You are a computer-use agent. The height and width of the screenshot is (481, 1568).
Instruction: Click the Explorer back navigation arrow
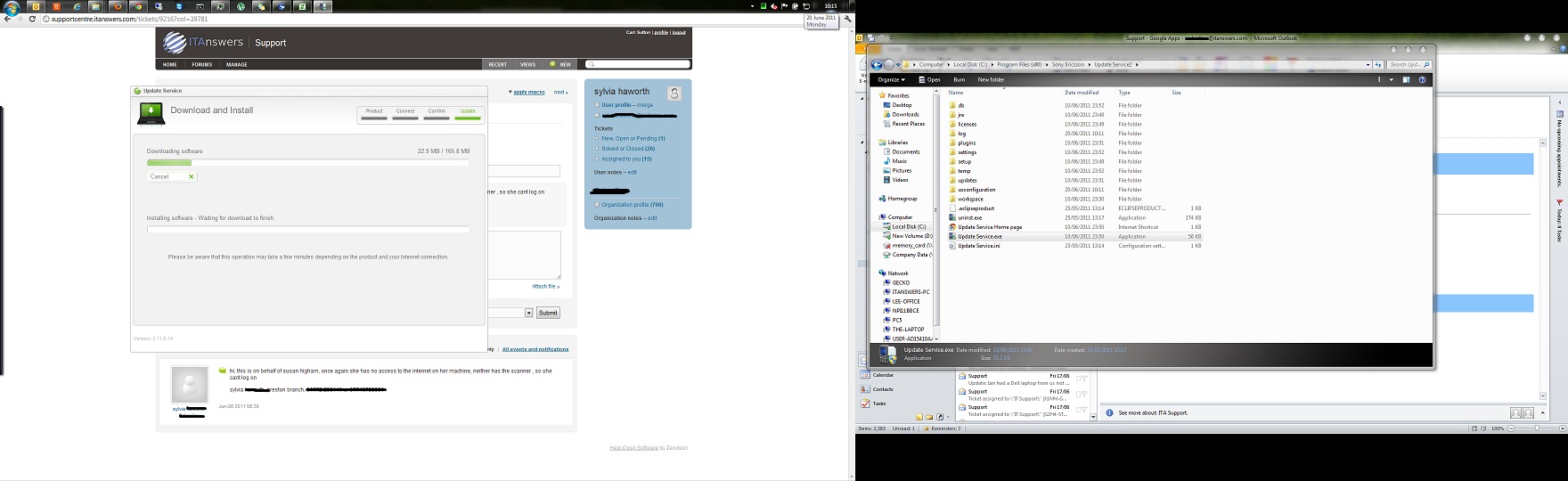(877, 65)
